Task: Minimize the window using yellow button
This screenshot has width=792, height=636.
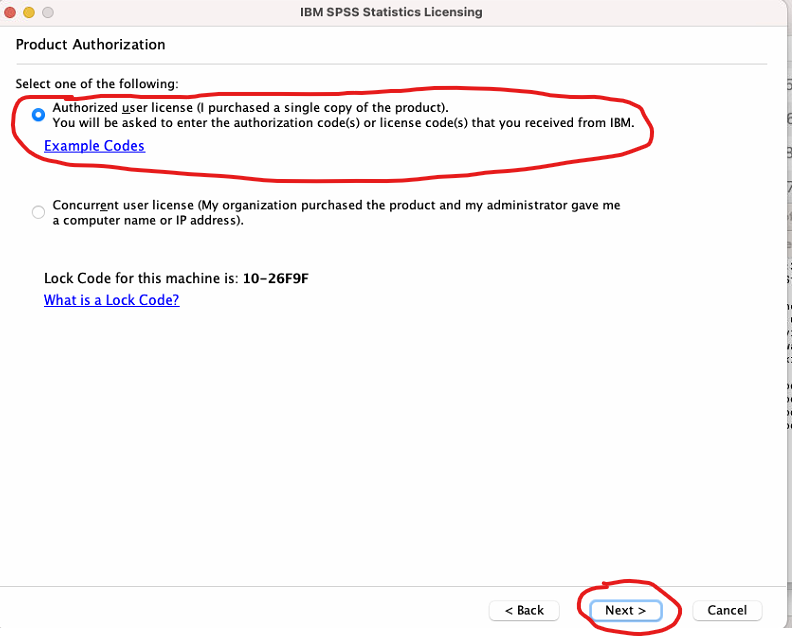Action: 29,12
